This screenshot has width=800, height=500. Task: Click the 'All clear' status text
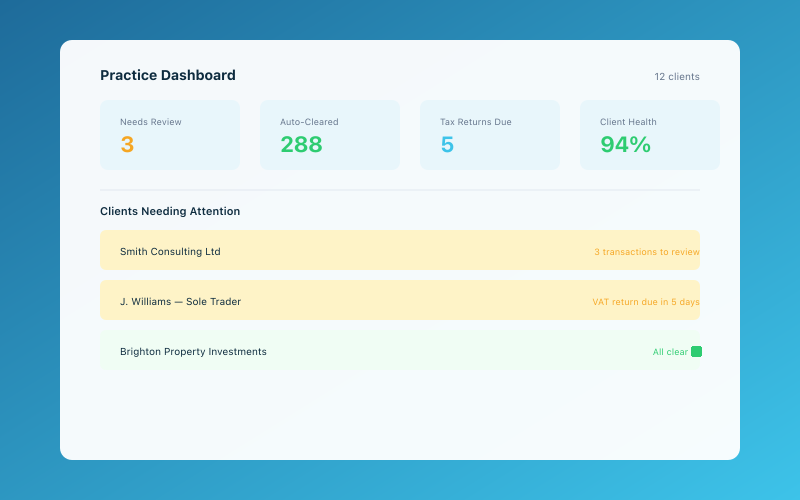[670, 352]
